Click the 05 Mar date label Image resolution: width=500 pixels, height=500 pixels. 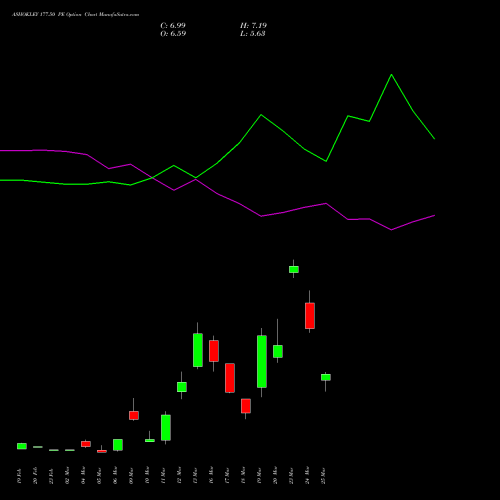(x=99, y=476)
